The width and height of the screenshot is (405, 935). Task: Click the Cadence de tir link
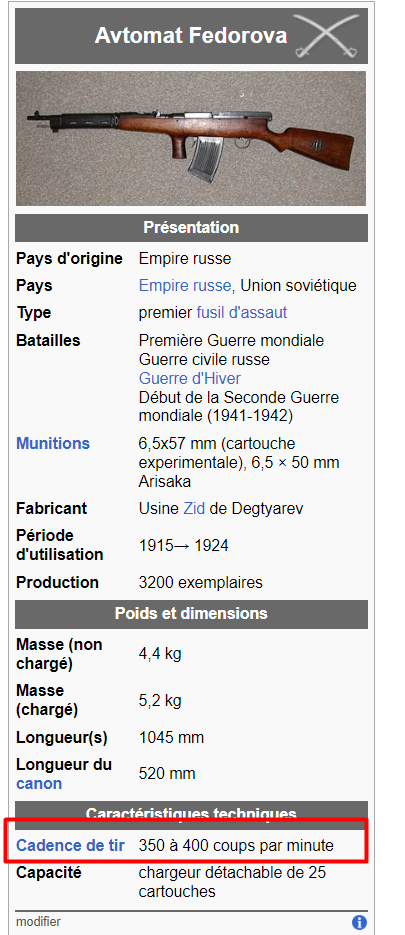tap(70, 846)
